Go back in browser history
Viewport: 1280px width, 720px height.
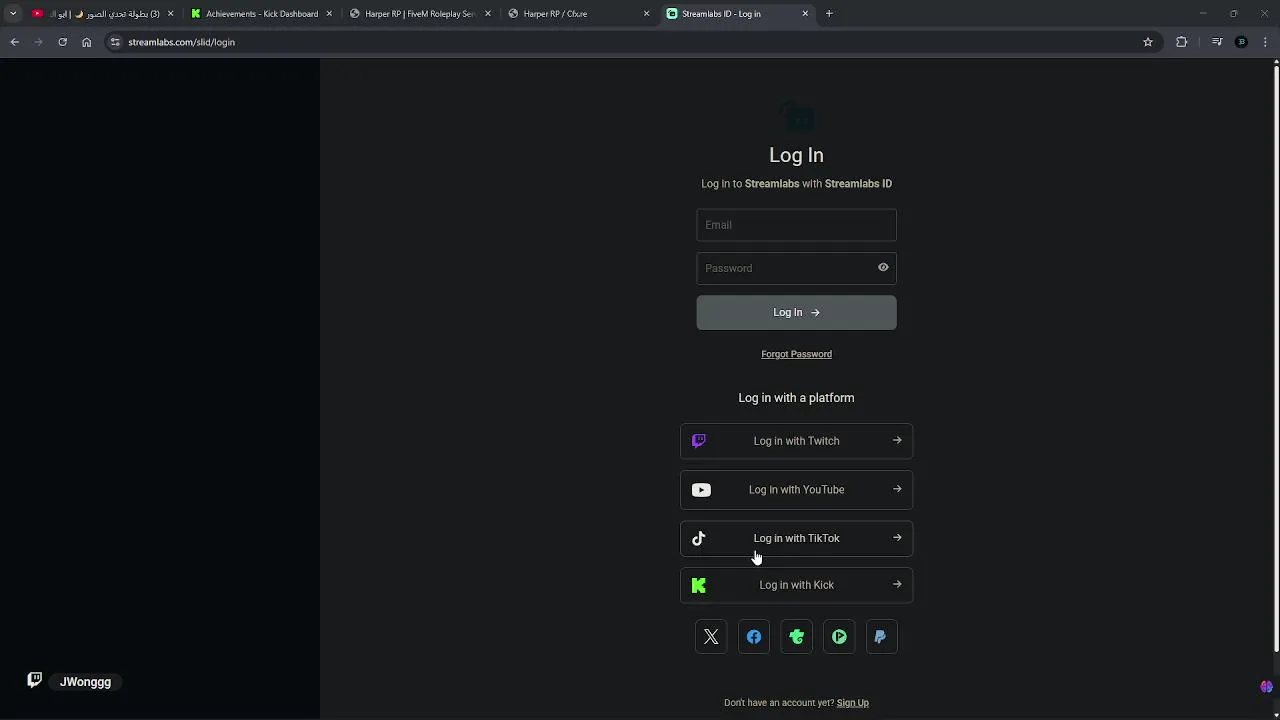point(14,42)
